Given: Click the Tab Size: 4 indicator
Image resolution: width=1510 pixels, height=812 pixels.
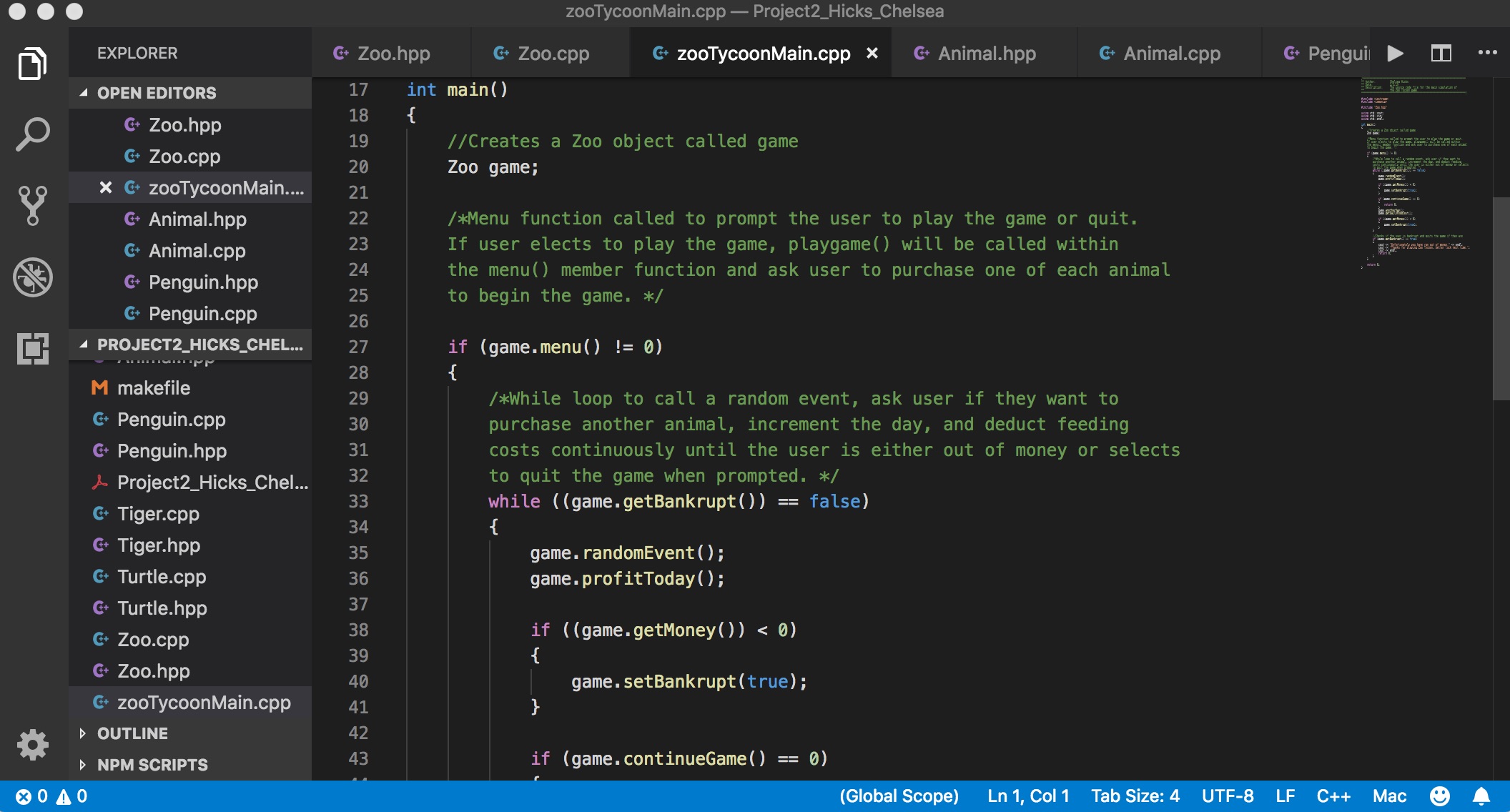Looking at the screenshot, I should tap(1135, 796).
